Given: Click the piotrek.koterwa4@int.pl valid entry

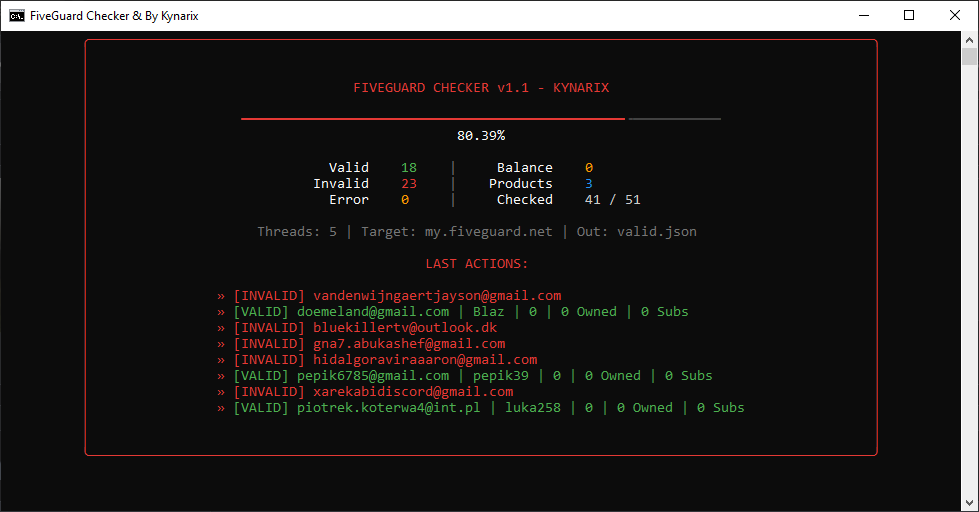Looking at the screenshot, I should (481, 408).
